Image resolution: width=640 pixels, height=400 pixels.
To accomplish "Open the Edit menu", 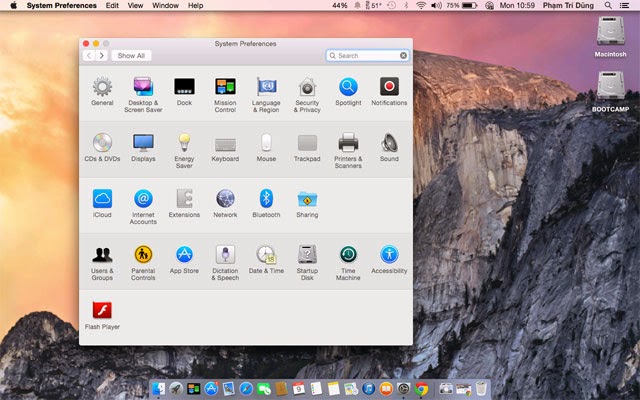I will (x=112, y=5).
